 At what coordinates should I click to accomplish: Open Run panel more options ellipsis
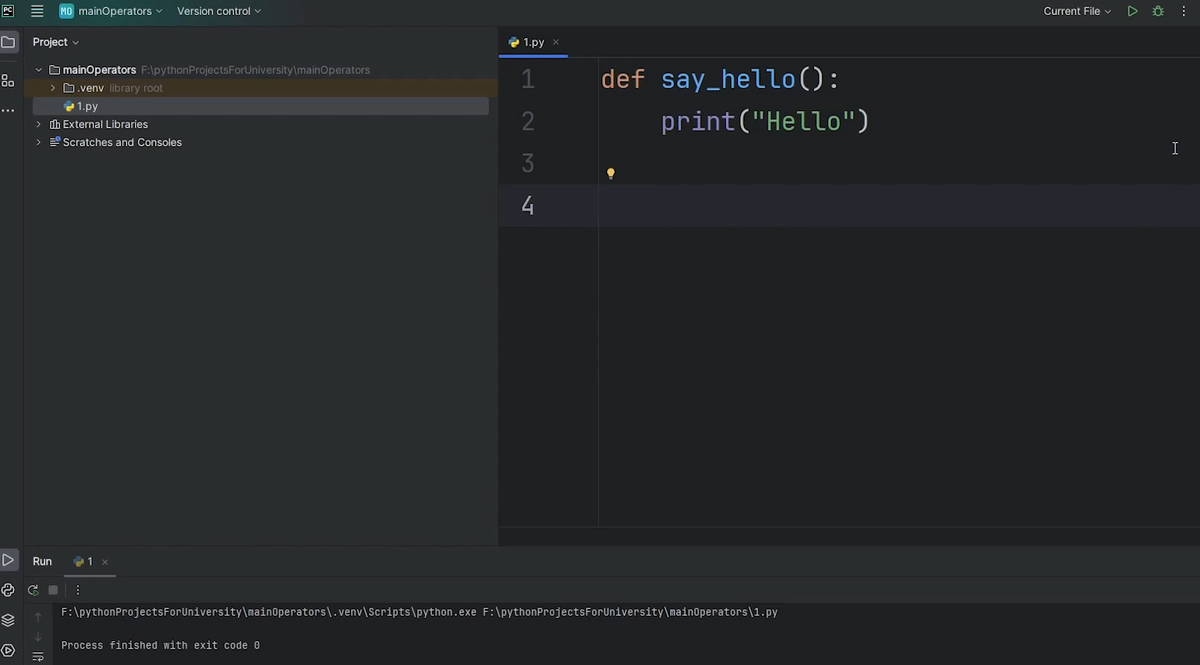click(77, 590)
